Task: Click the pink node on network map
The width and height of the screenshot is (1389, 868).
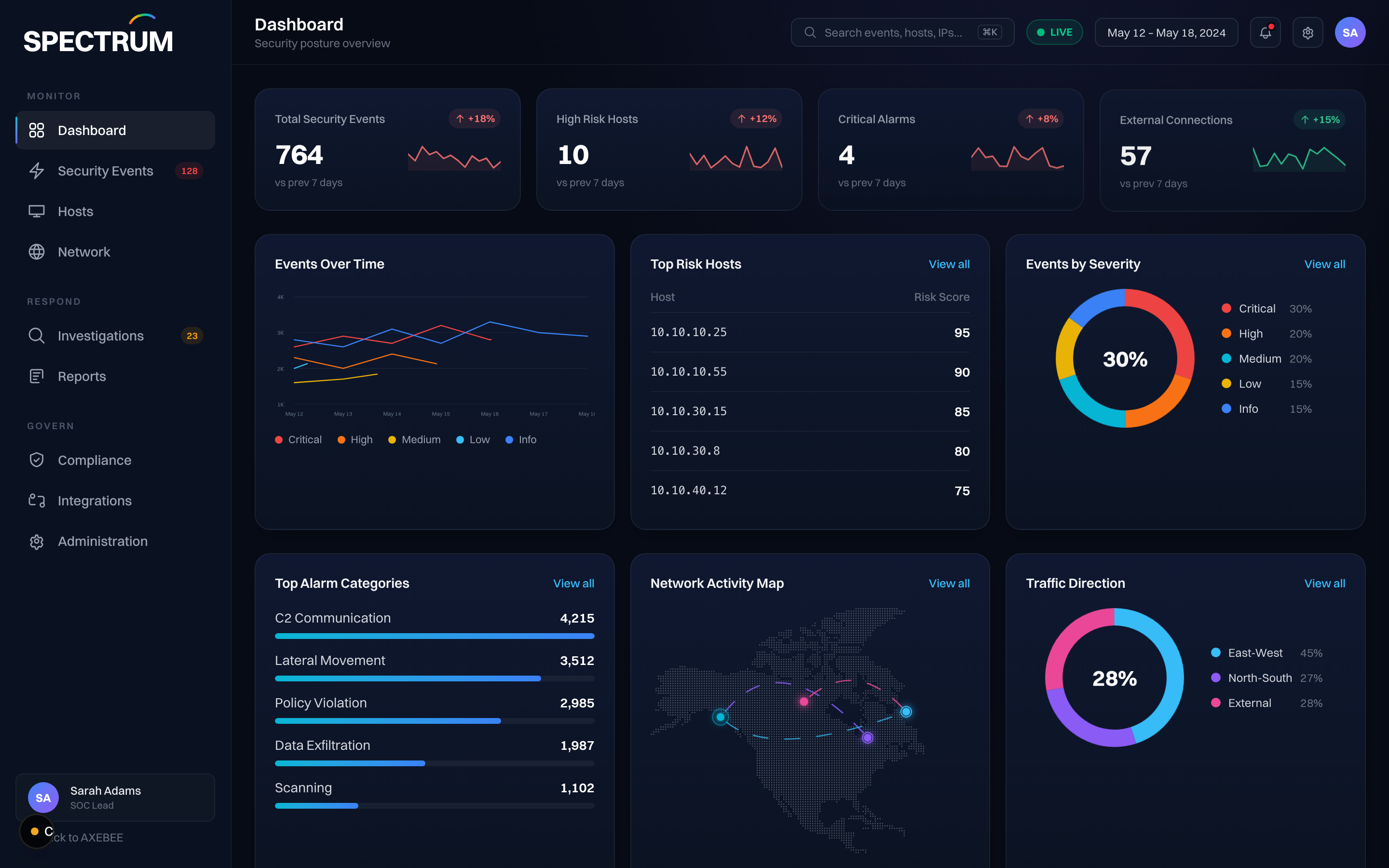Action: pos(803,702)
